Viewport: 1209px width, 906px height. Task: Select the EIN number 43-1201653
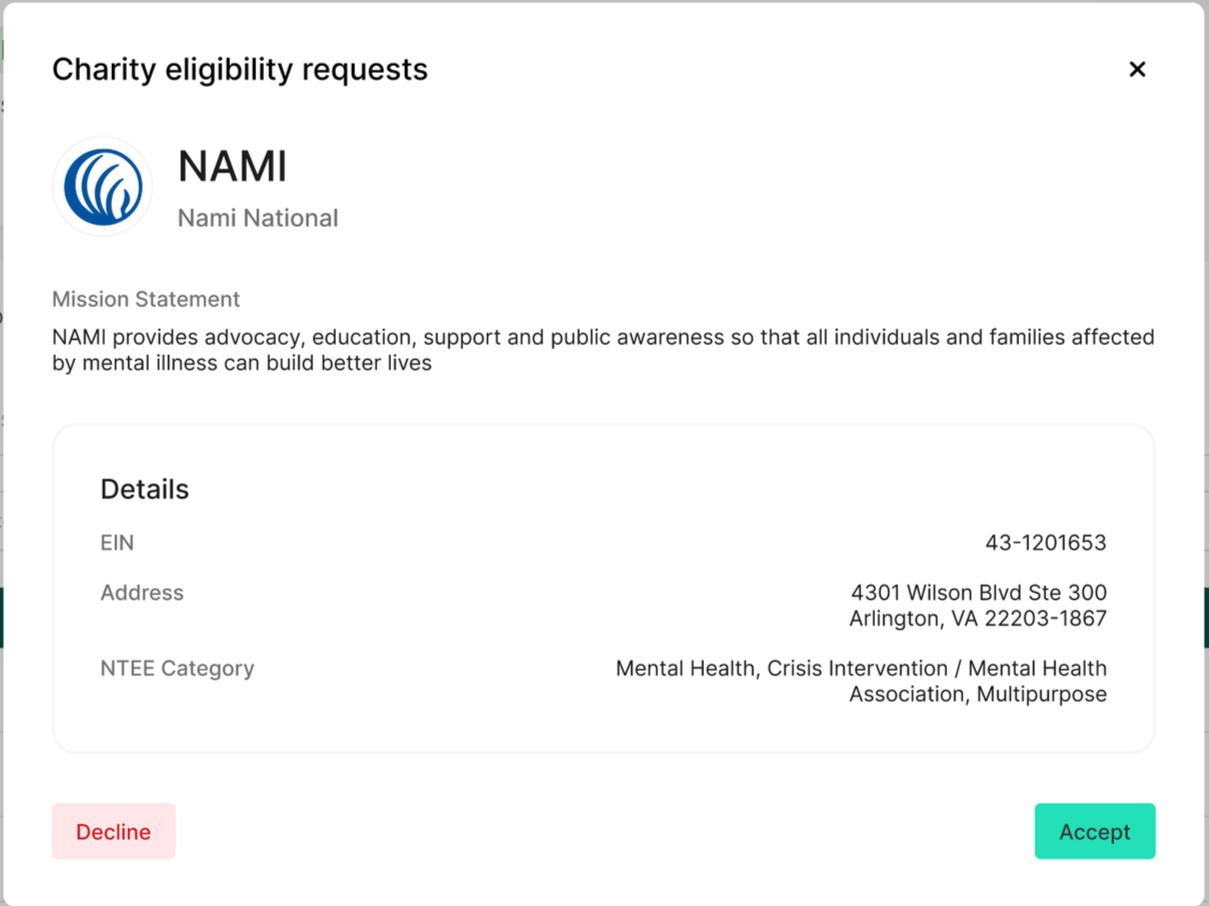tap(1045, 543)
